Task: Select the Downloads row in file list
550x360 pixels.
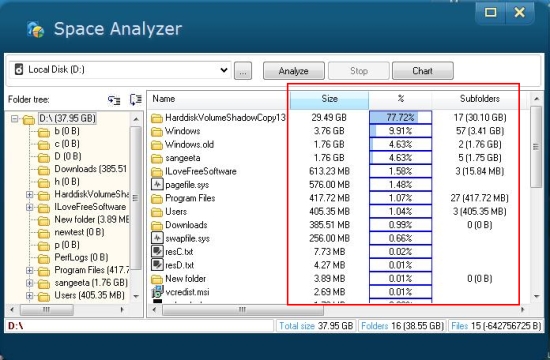Action: tap(337, 225)
